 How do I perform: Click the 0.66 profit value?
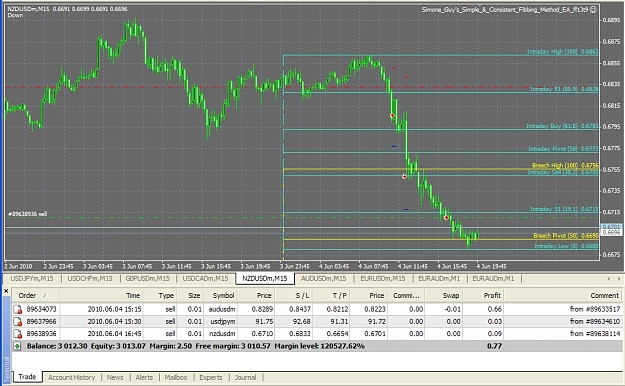tap(494, 309)
